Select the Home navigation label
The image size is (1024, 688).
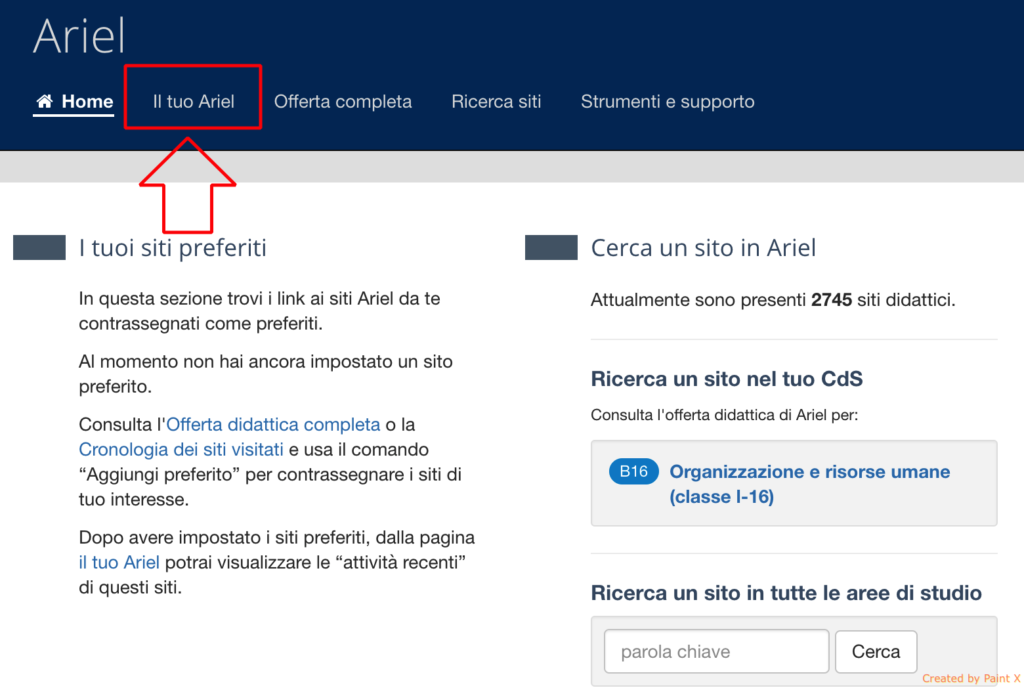pos(87,102)
